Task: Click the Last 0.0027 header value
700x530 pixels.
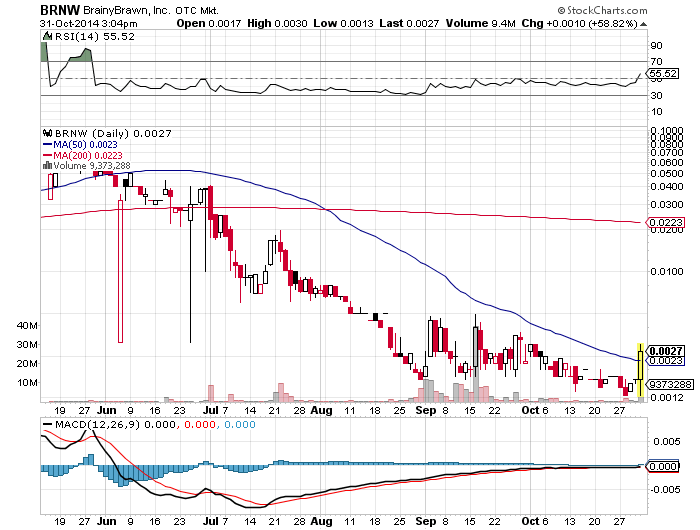Action: pos(409,23)
